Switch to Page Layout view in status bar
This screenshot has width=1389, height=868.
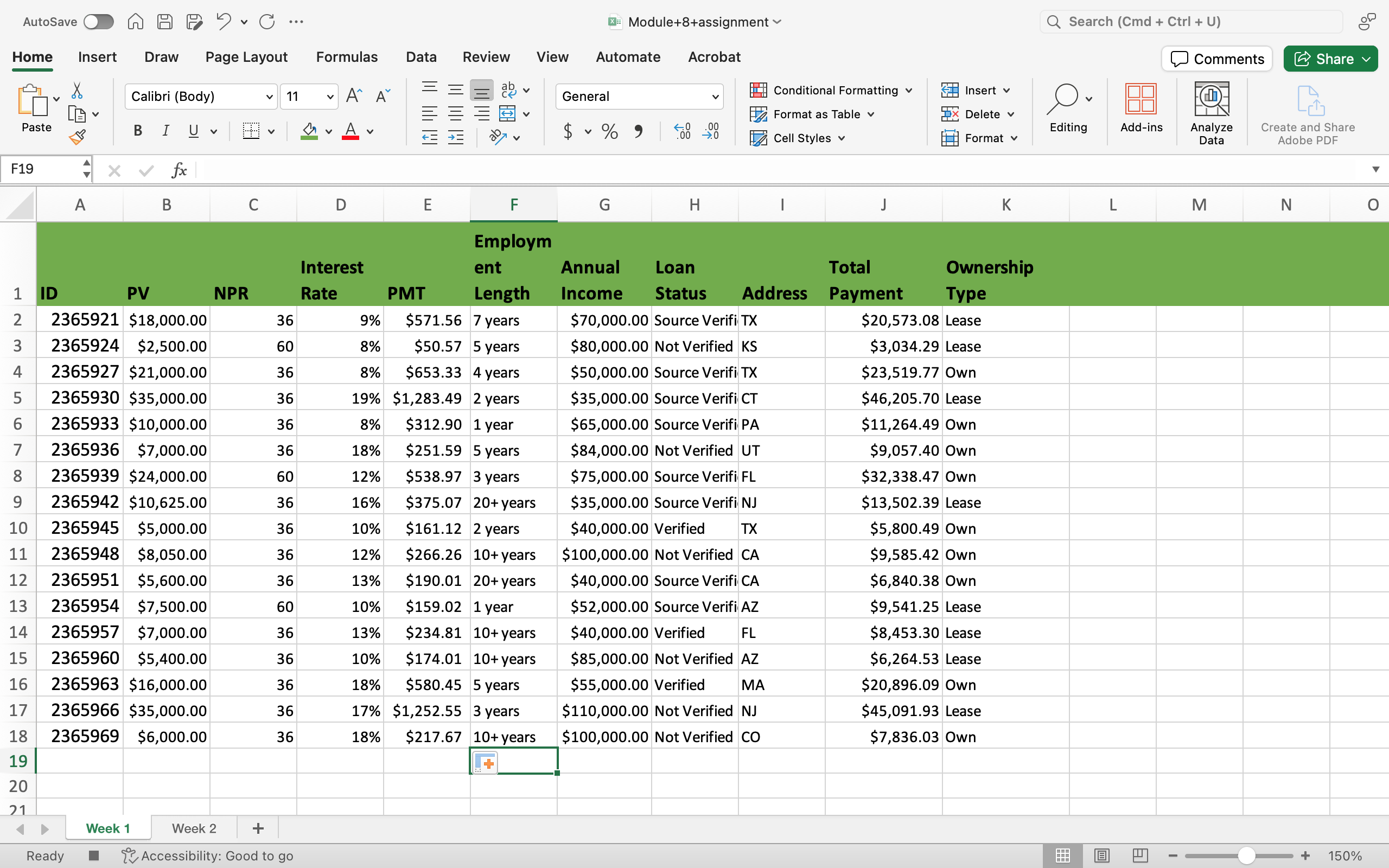(x=1101, y=856)
